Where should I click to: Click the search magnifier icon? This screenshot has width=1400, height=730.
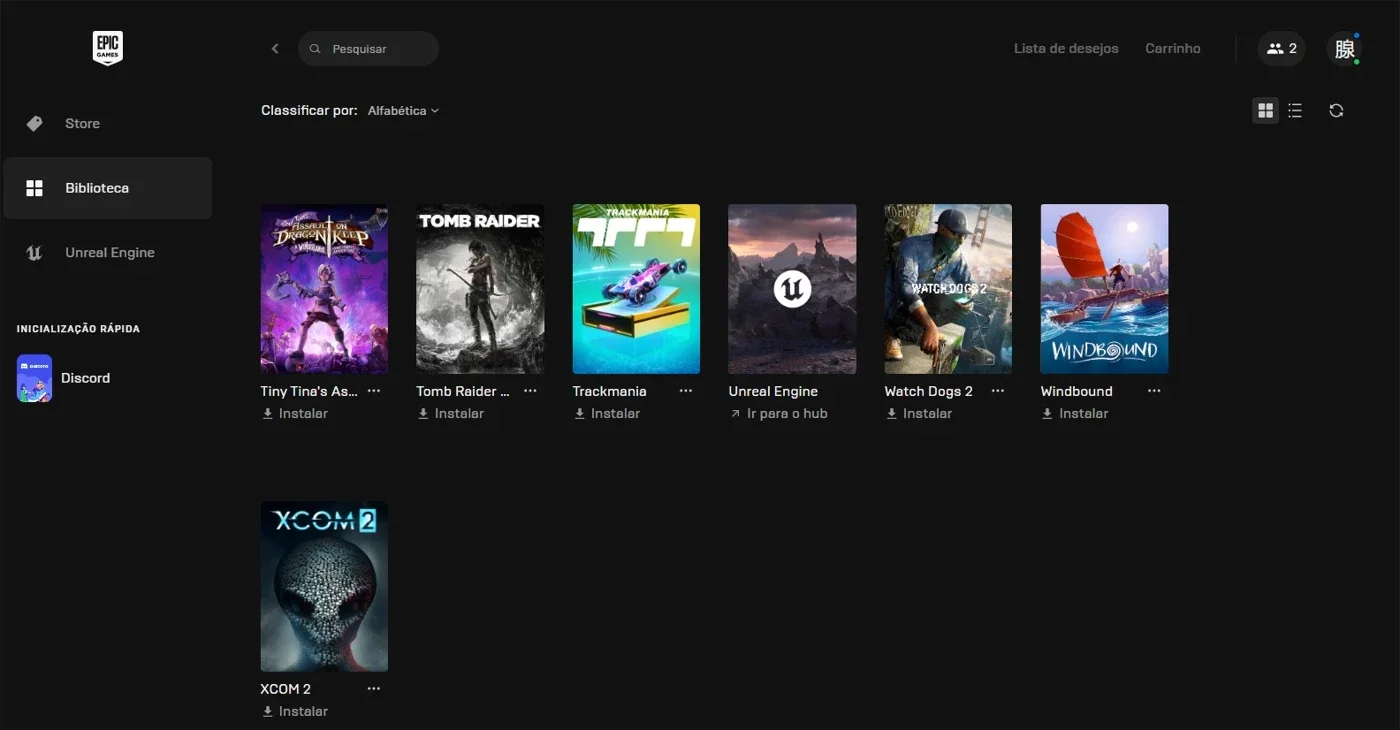[x=315, y=49]
